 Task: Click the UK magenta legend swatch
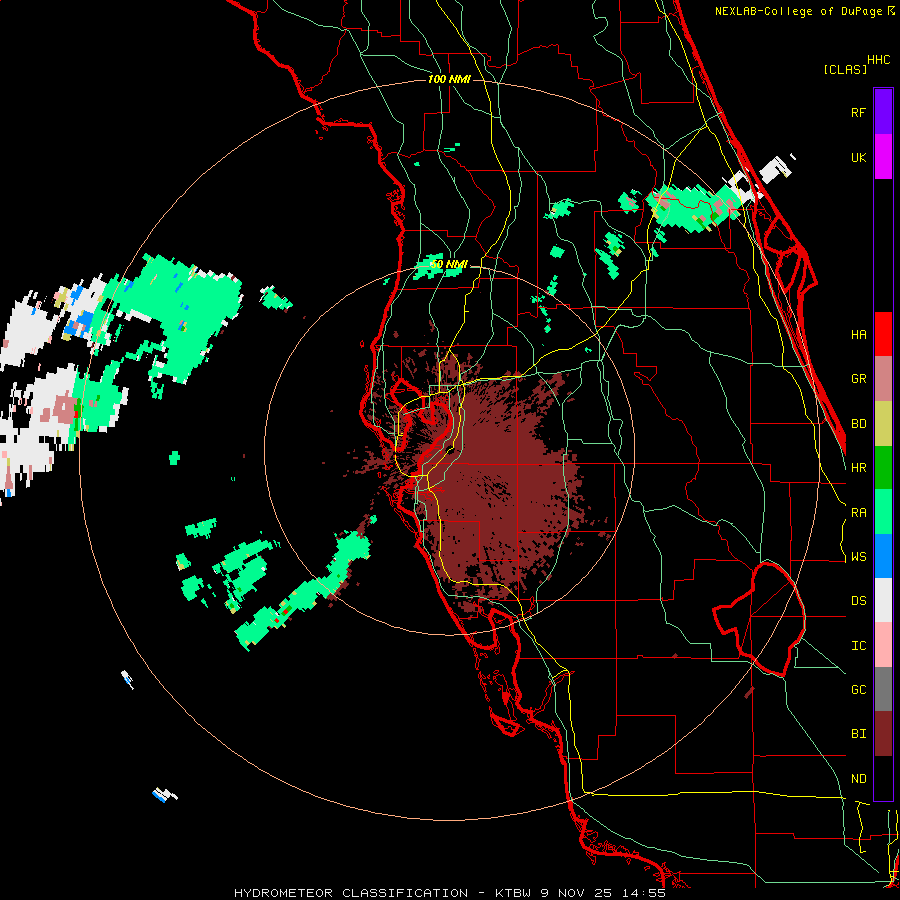click(883, 157)
